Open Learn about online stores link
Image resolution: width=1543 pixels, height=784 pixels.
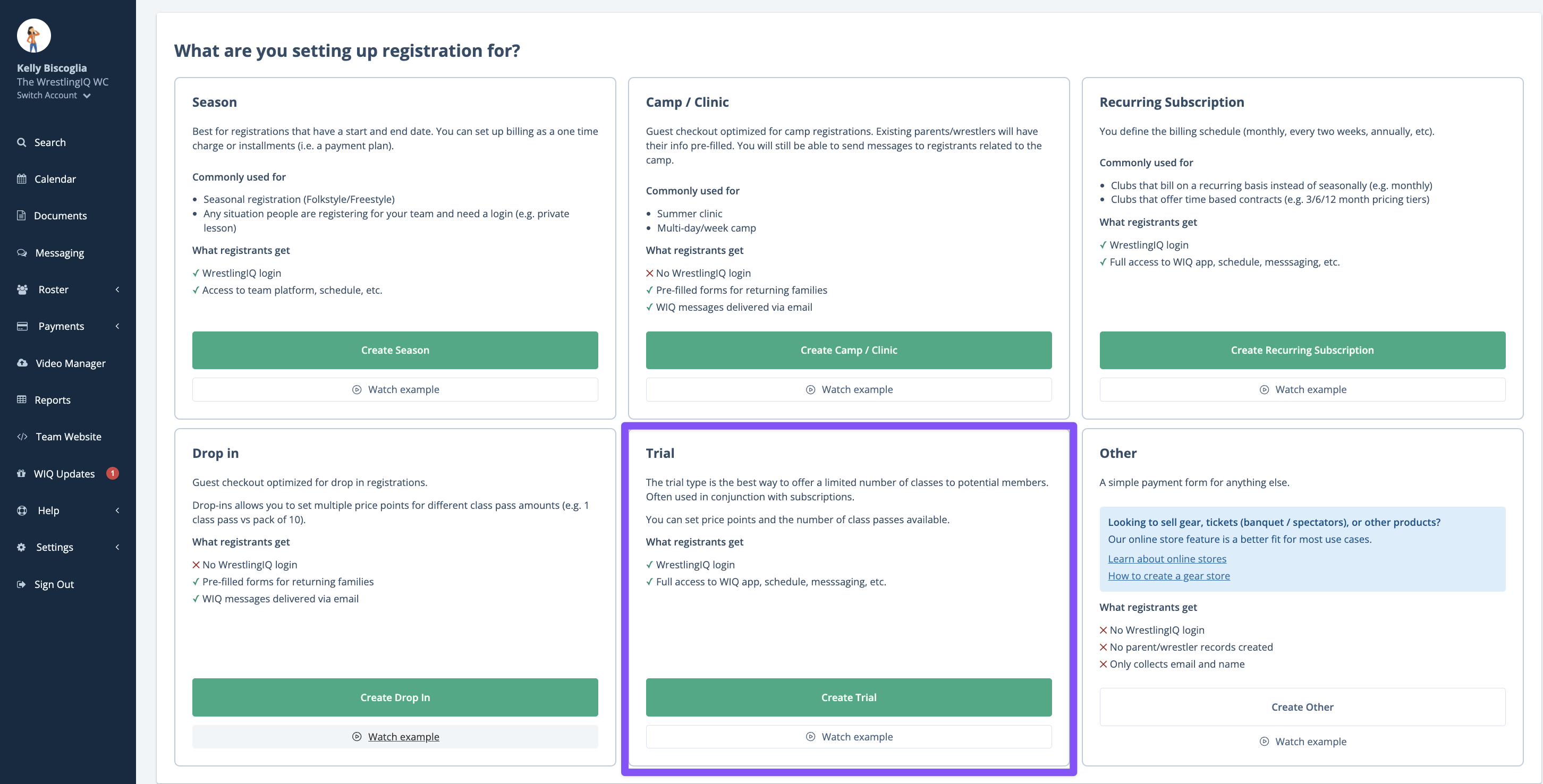[1167, 559]
